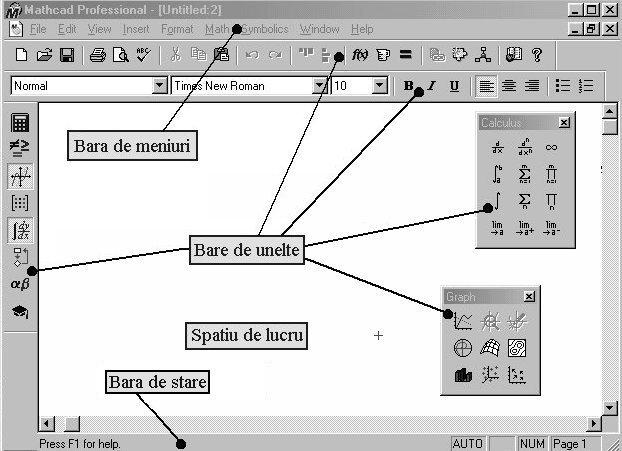This screenshot has width=622, height=451.
Task: Expand the font size 10 dropdown
Action: (x=379, y=85)
